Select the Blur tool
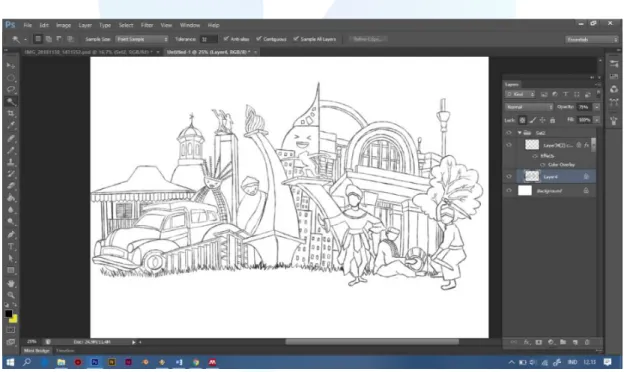 pyautogui.click(x=11, y=210)
